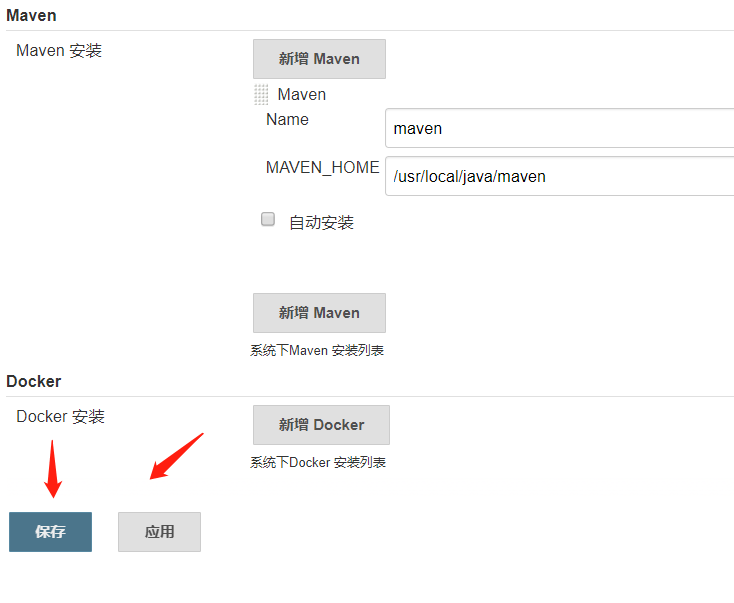Grab the Maven installation drag handle icon
Screen dimensions: 734x603
261,95
